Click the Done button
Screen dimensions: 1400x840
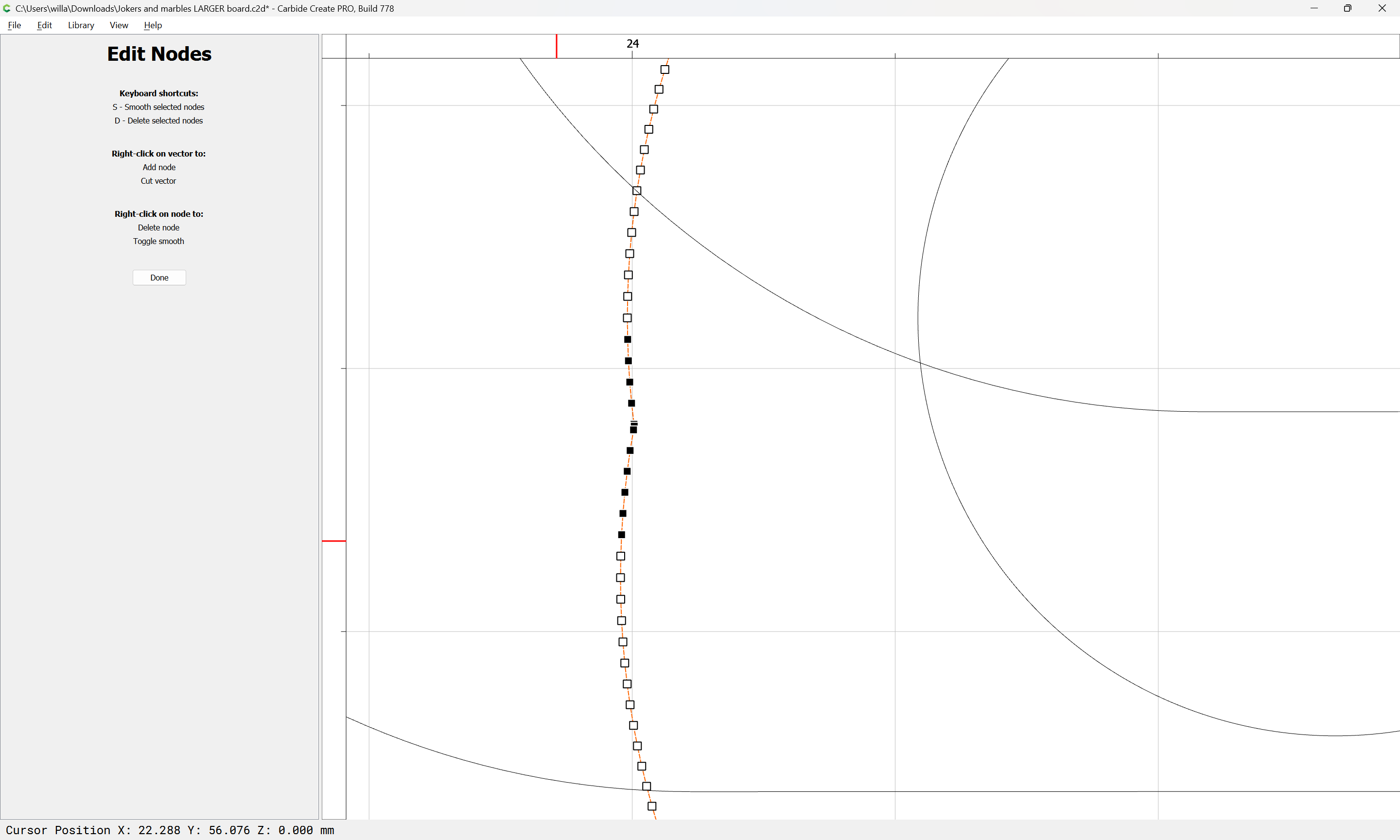point(159,278)
